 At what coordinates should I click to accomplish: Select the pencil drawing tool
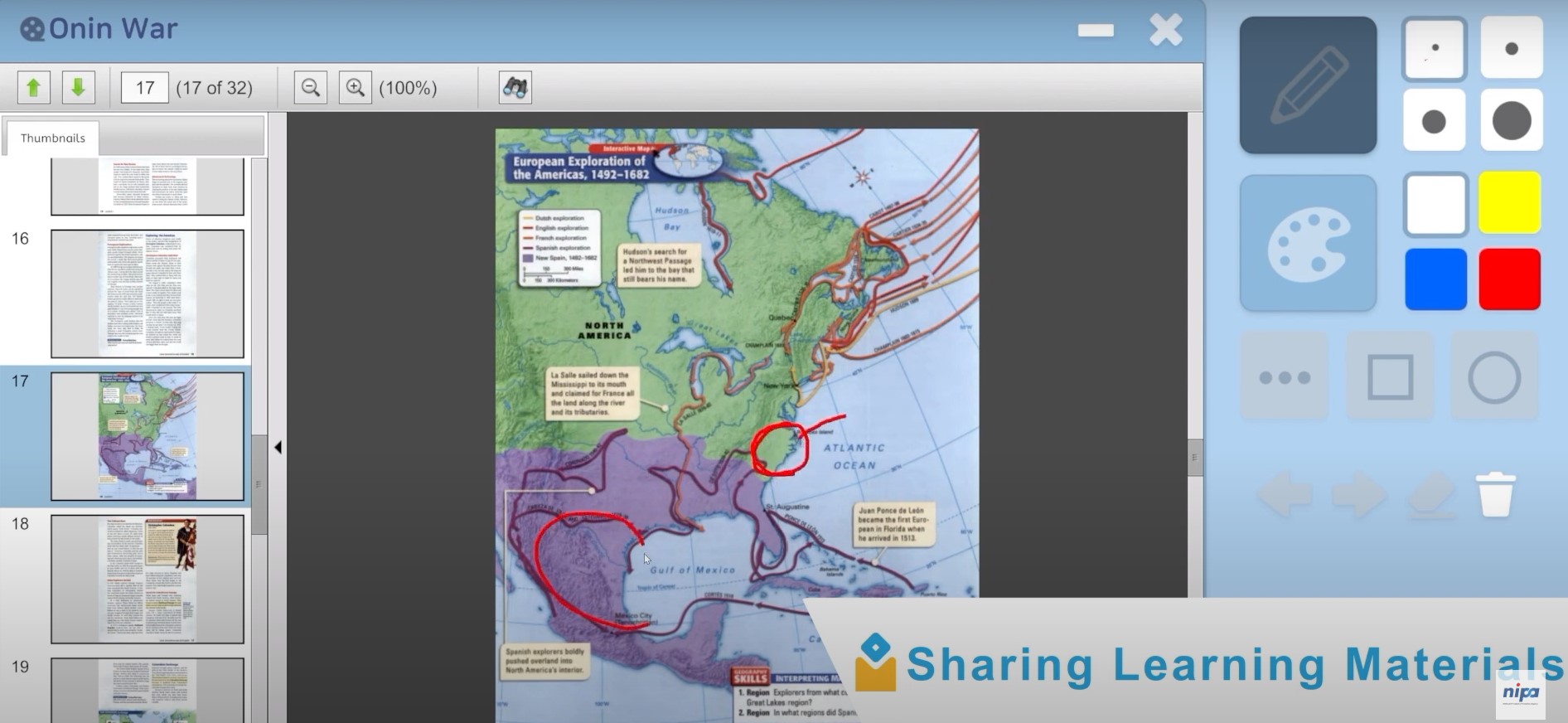(1308, 85)
